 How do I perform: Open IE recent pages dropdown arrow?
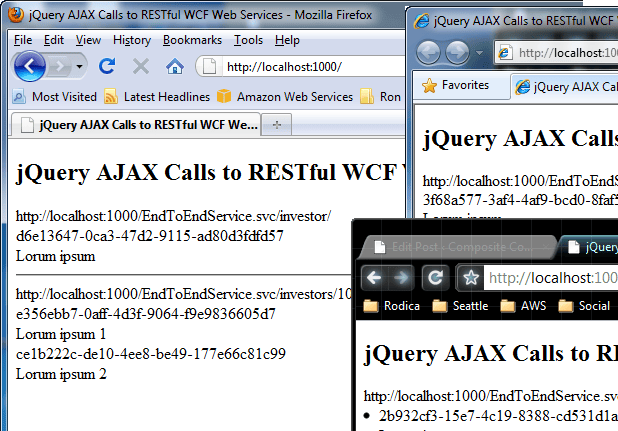click(x=479, y=52)
